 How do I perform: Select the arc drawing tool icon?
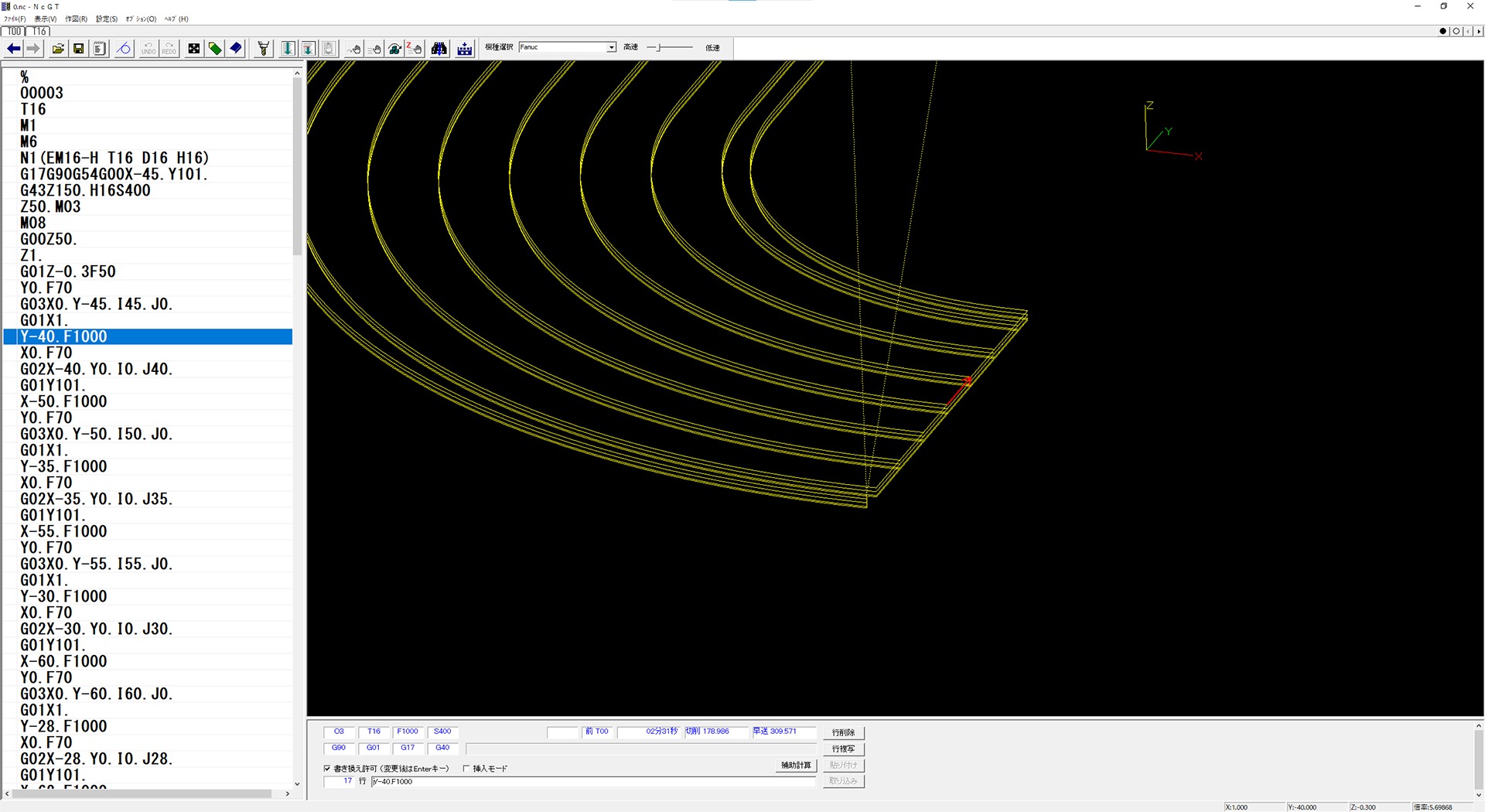pyautogui.click(x=124, y=49)
